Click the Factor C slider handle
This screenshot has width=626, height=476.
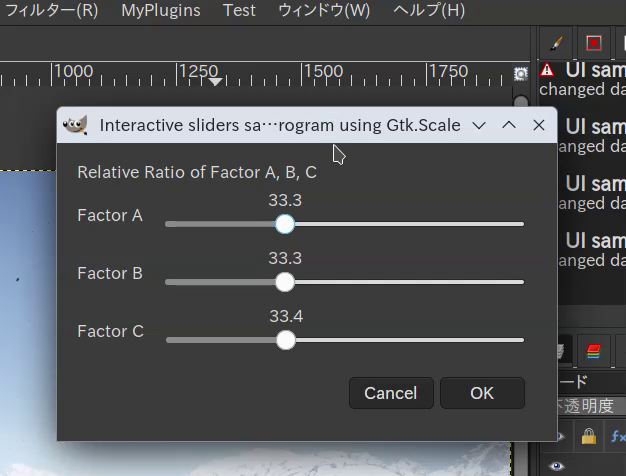[x=286, y=340]
